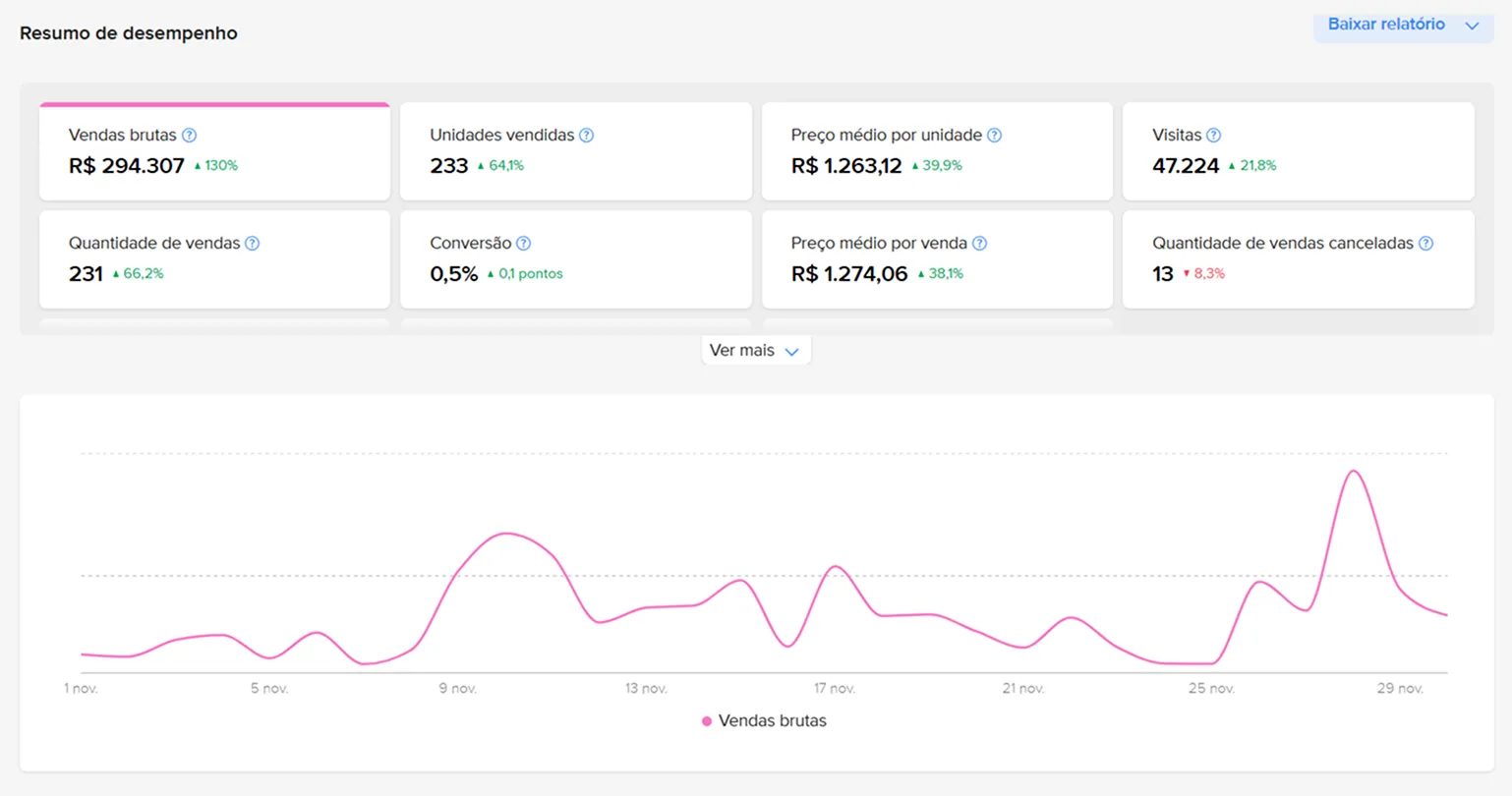Expand Ver mais to reveal hidden metrics
The height and width of the screenshot is (796, 1512).
755,350
